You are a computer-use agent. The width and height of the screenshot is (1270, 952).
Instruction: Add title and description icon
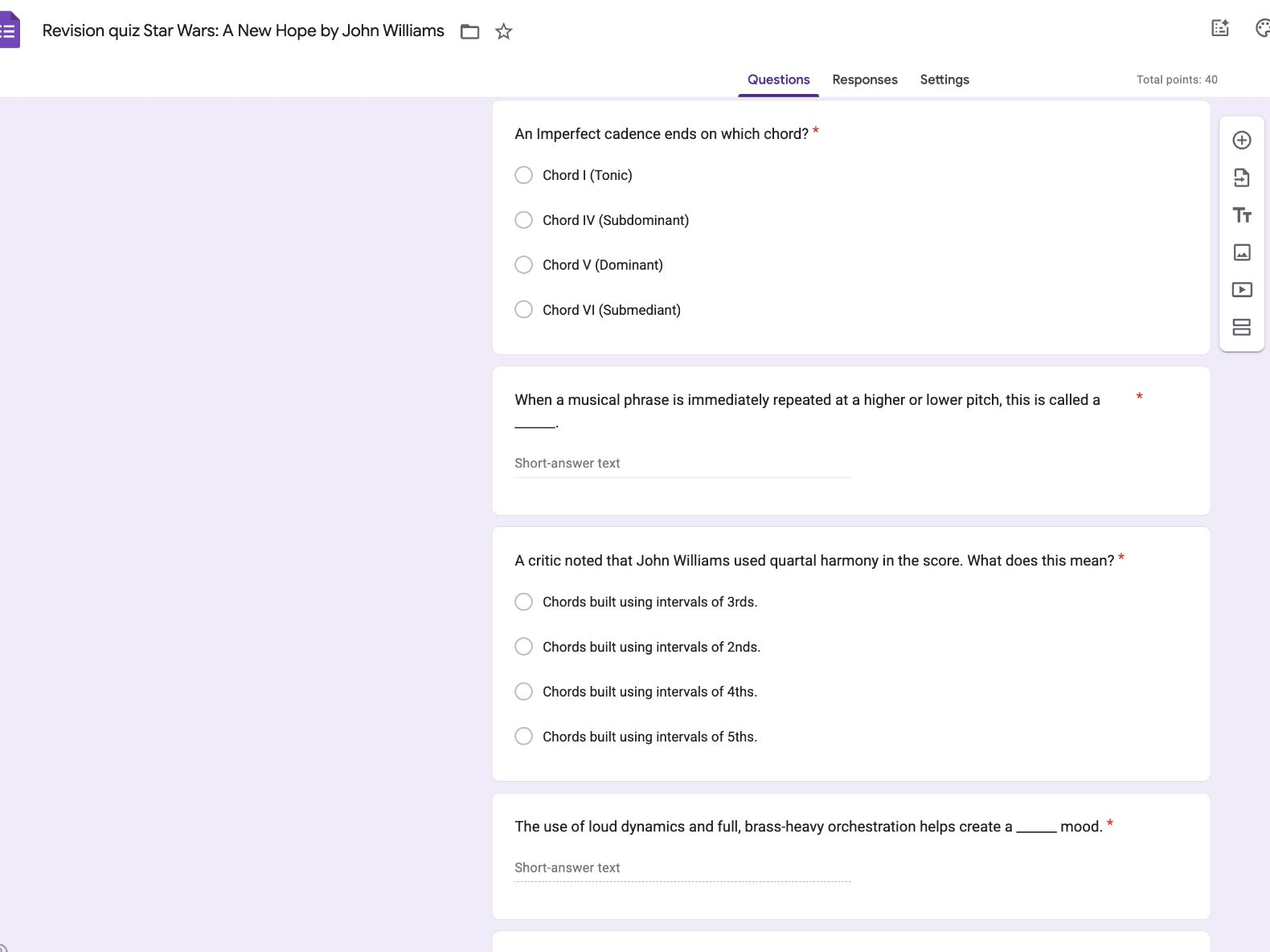1242,215
